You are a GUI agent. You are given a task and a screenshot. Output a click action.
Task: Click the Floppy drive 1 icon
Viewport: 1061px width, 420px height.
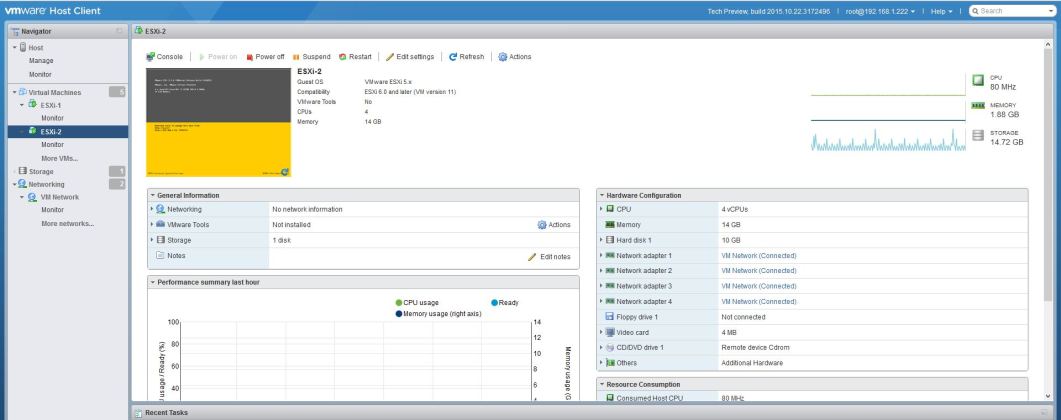point(610,317)
